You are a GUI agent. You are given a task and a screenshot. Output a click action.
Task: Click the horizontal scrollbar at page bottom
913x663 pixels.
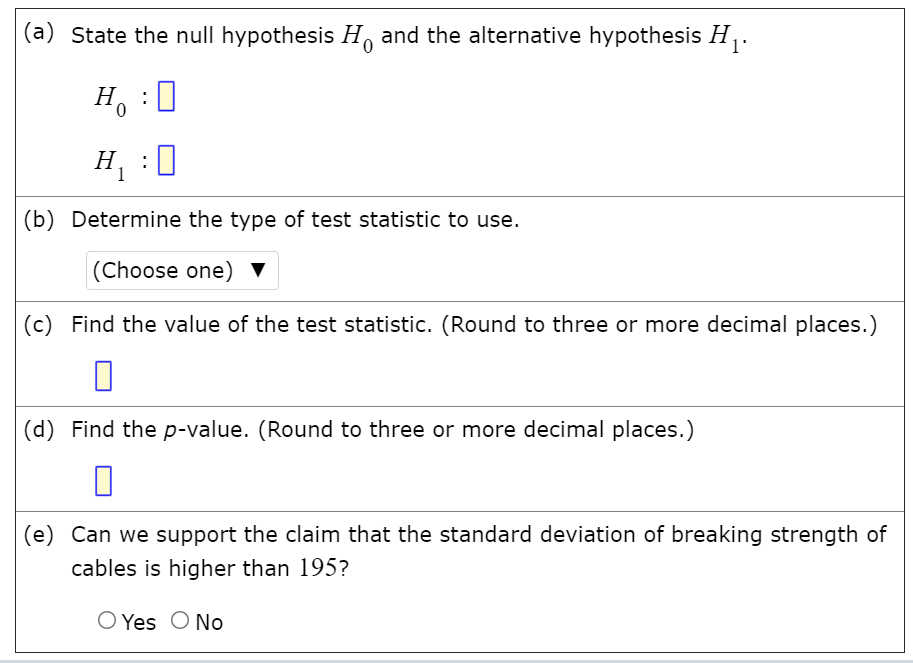pyautogui.click(x=456, y=656)
